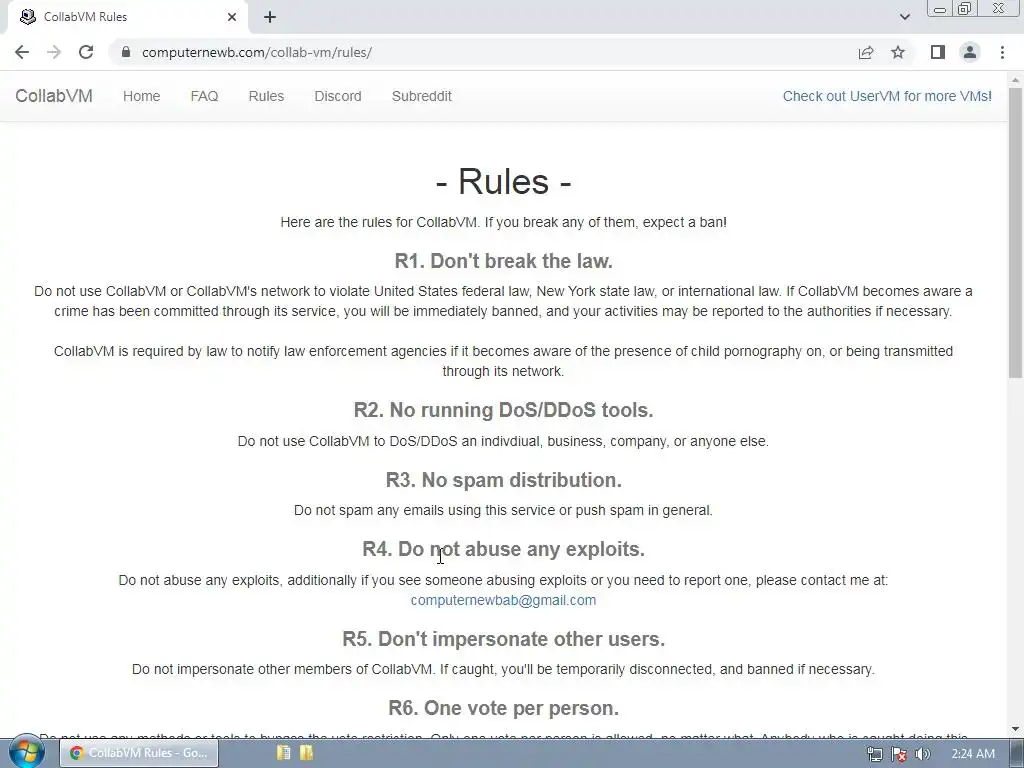Minimize the Chrome window

[x=939, y=9]
